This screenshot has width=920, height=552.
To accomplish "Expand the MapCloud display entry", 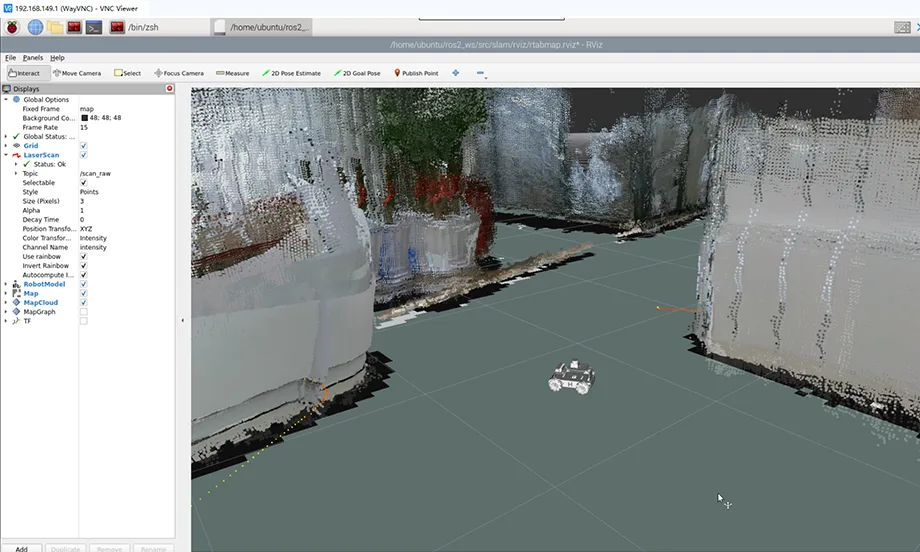I will tap(6, 303).
